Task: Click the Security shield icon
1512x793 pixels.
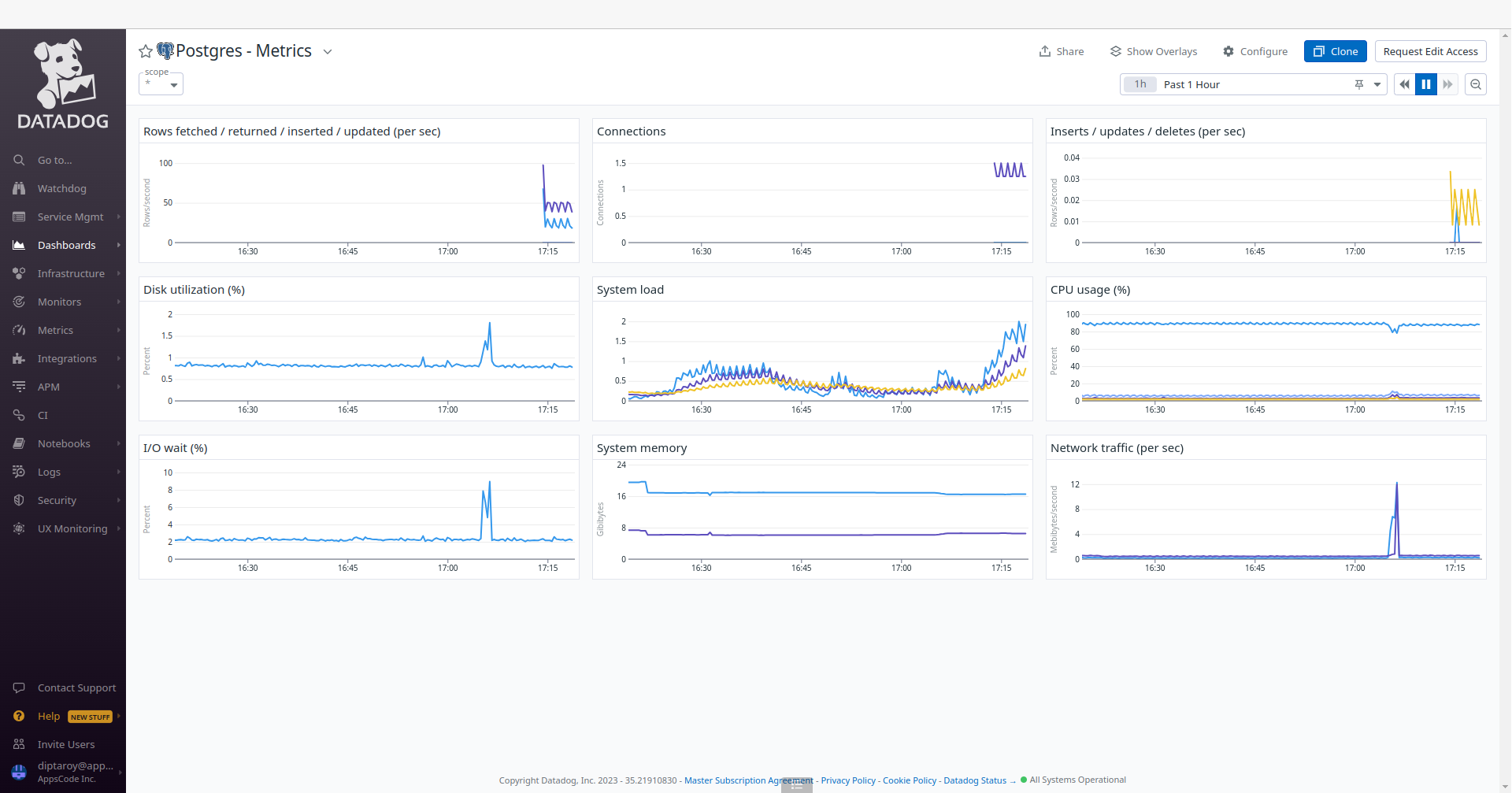Action: click(x=19, y=500)
